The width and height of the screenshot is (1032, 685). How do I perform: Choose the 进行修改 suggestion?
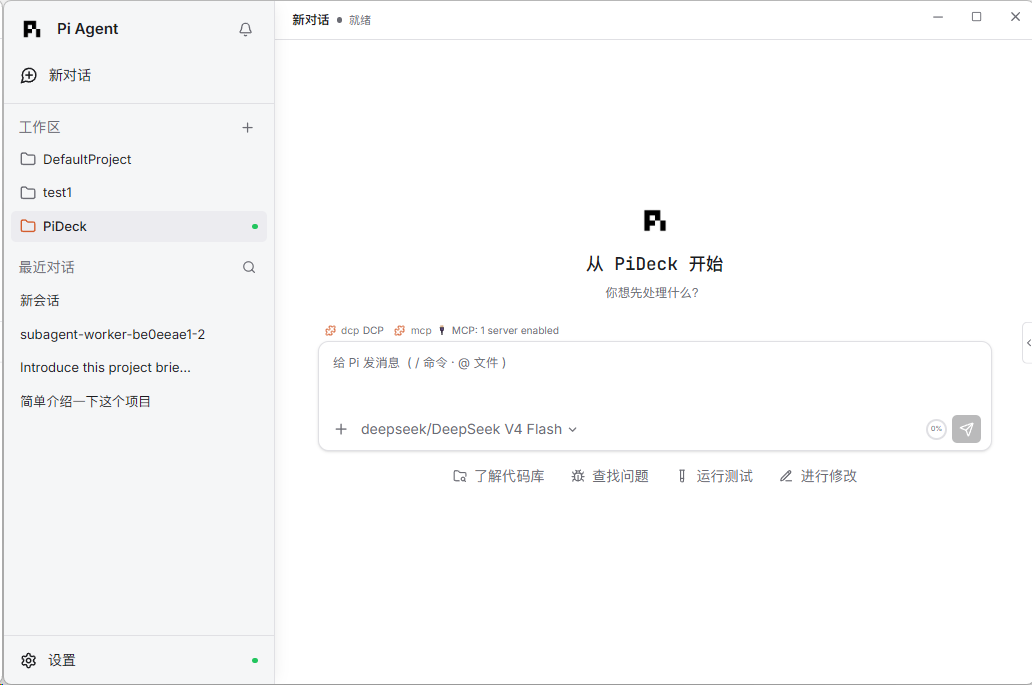[x=818, y=476]
